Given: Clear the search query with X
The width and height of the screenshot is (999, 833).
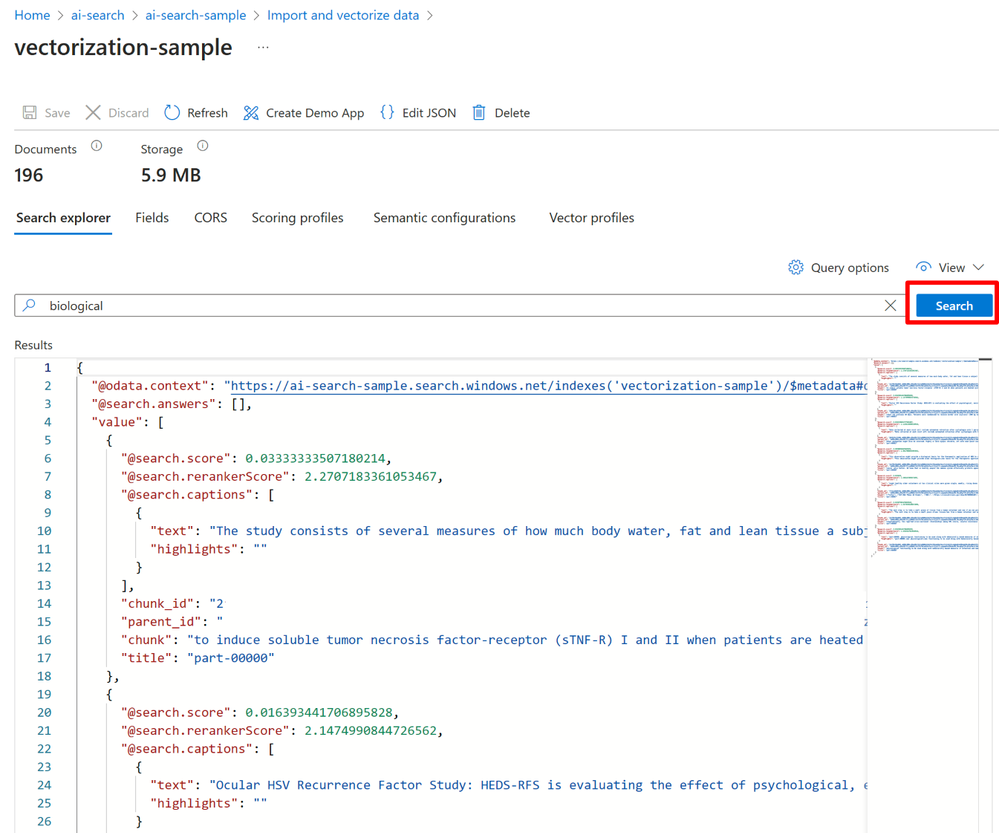Looking at the screenshot, I should pyautogui.click(x=890, y=305).
